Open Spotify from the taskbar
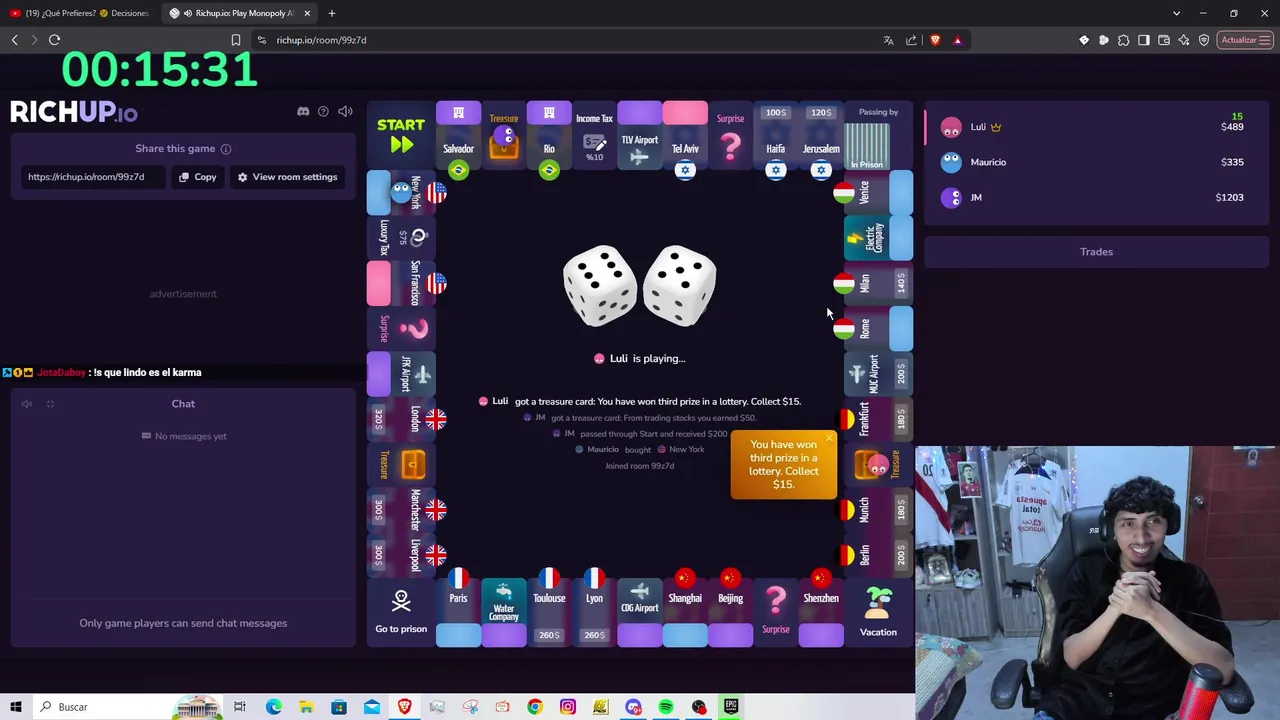Image resolution: width=1280 pixels, height=720 pixels. click(x=666, y=707)
